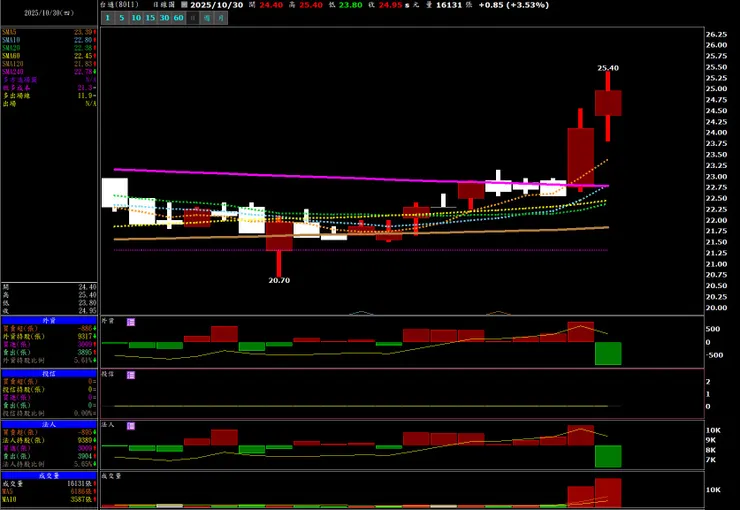Click the SMA60 indicator row
This screenshot has height=510, width=740.
(49, 56)
